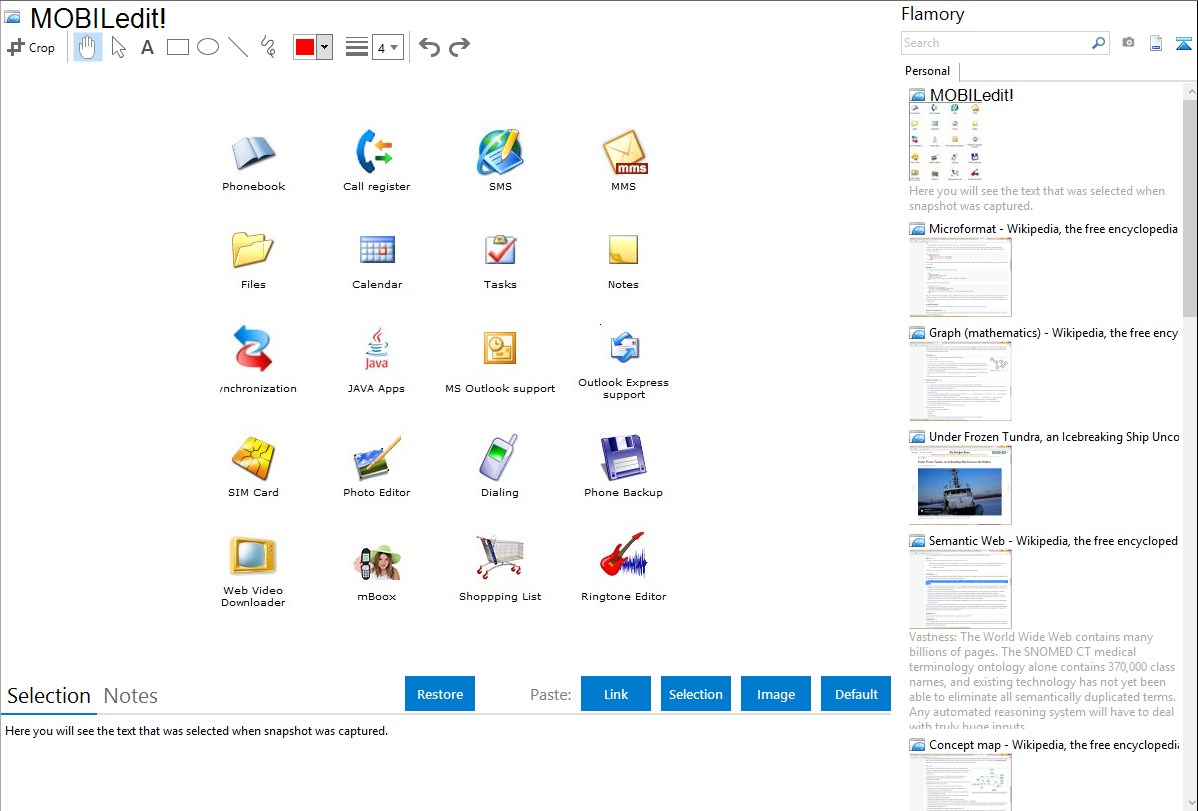The width and height of the screenshot is (1198, 811).
Task: Click the camera capture icon
Action: point(1128,43)
